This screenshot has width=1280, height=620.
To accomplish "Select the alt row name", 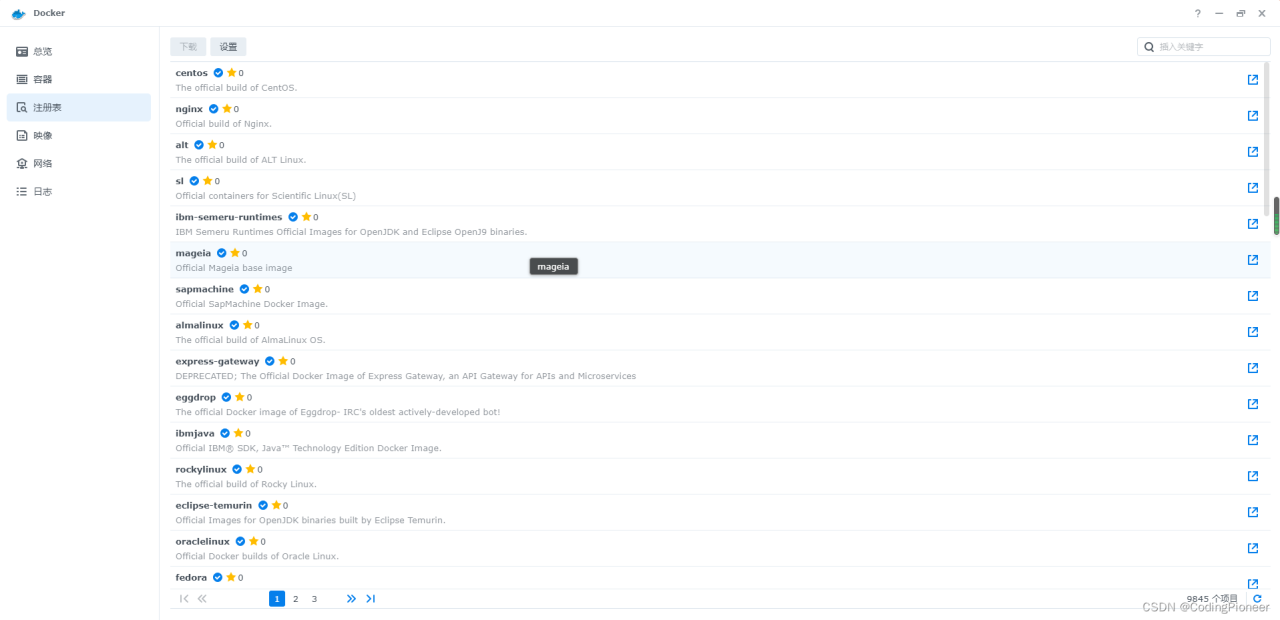I will pos(182,145).
